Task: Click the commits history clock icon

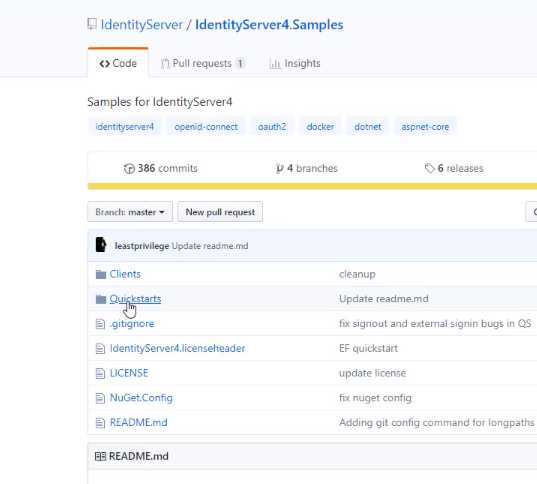Action: 129,169
